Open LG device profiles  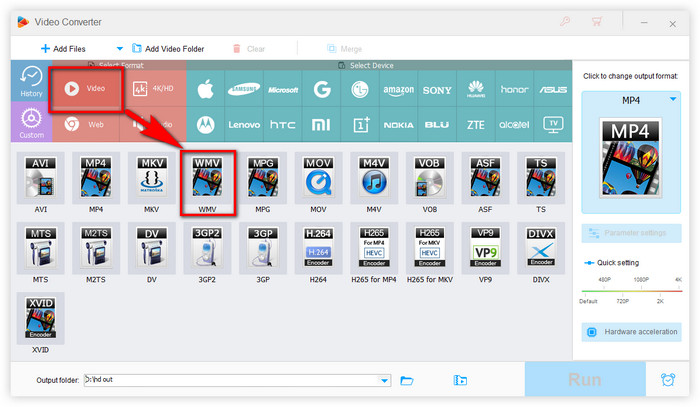360,89
